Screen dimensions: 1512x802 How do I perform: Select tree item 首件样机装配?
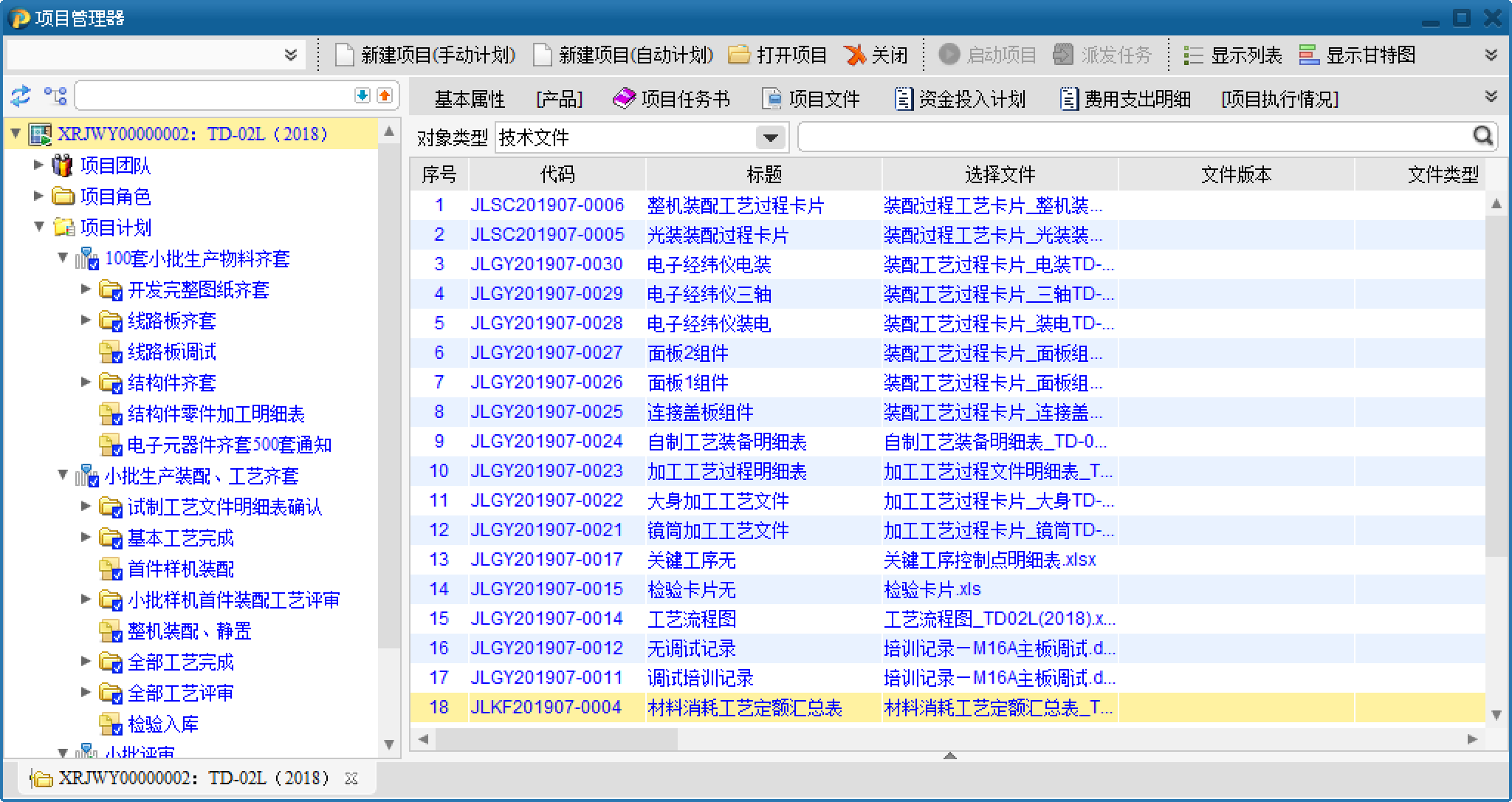[181, 569]
